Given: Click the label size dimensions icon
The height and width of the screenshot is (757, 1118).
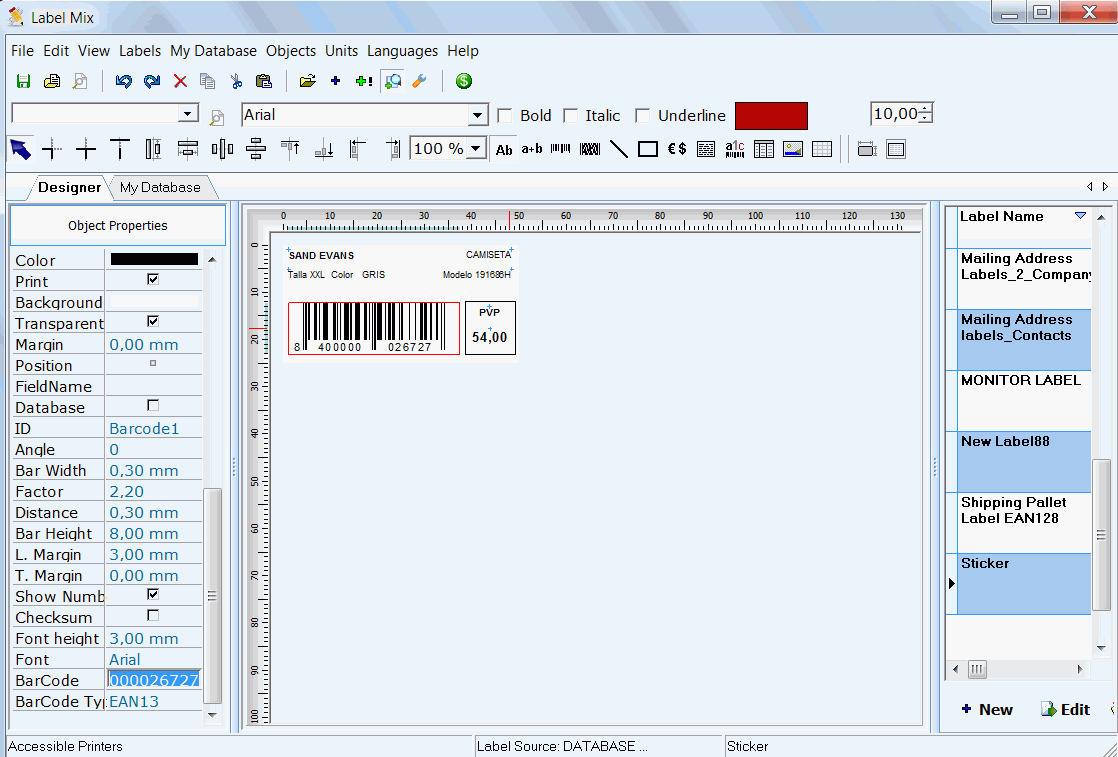Looking at the screenshot, I should coord(867,149).
